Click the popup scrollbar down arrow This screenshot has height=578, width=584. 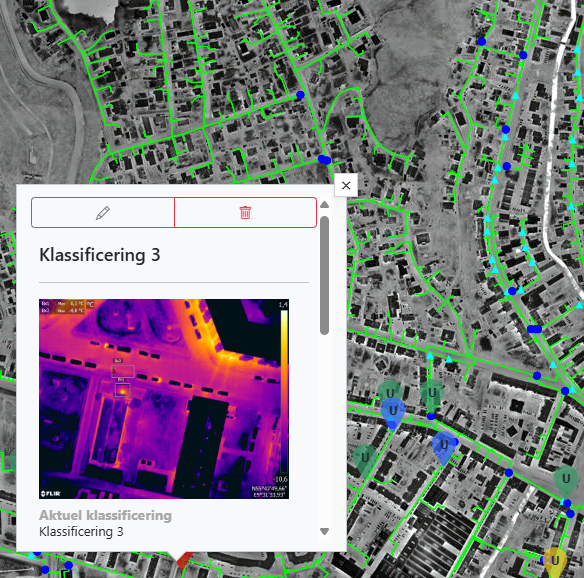(324, 531)
